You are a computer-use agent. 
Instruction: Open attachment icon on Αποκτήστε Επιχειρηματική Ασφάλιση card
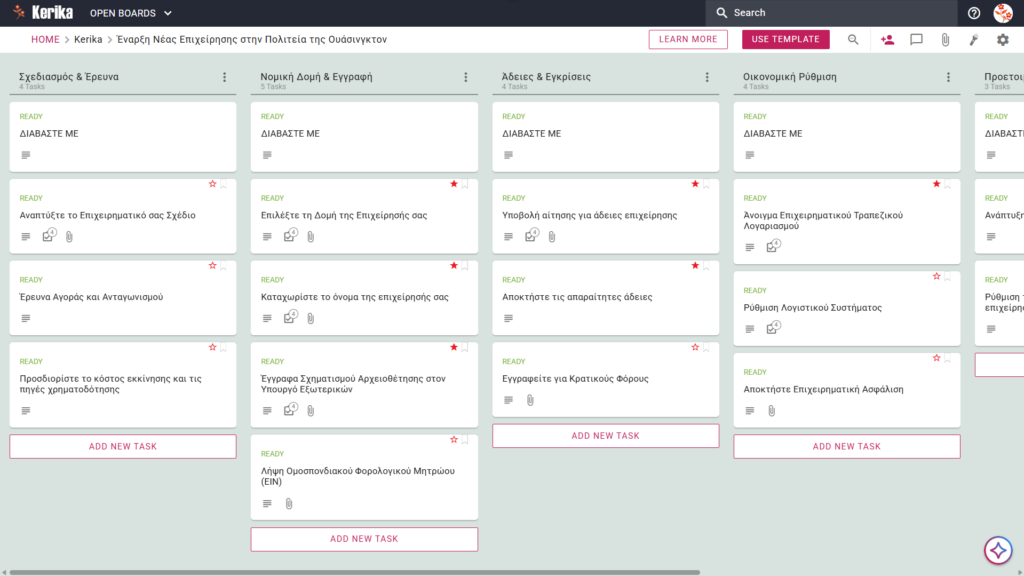pyautogui.click(x=771, y=411)
